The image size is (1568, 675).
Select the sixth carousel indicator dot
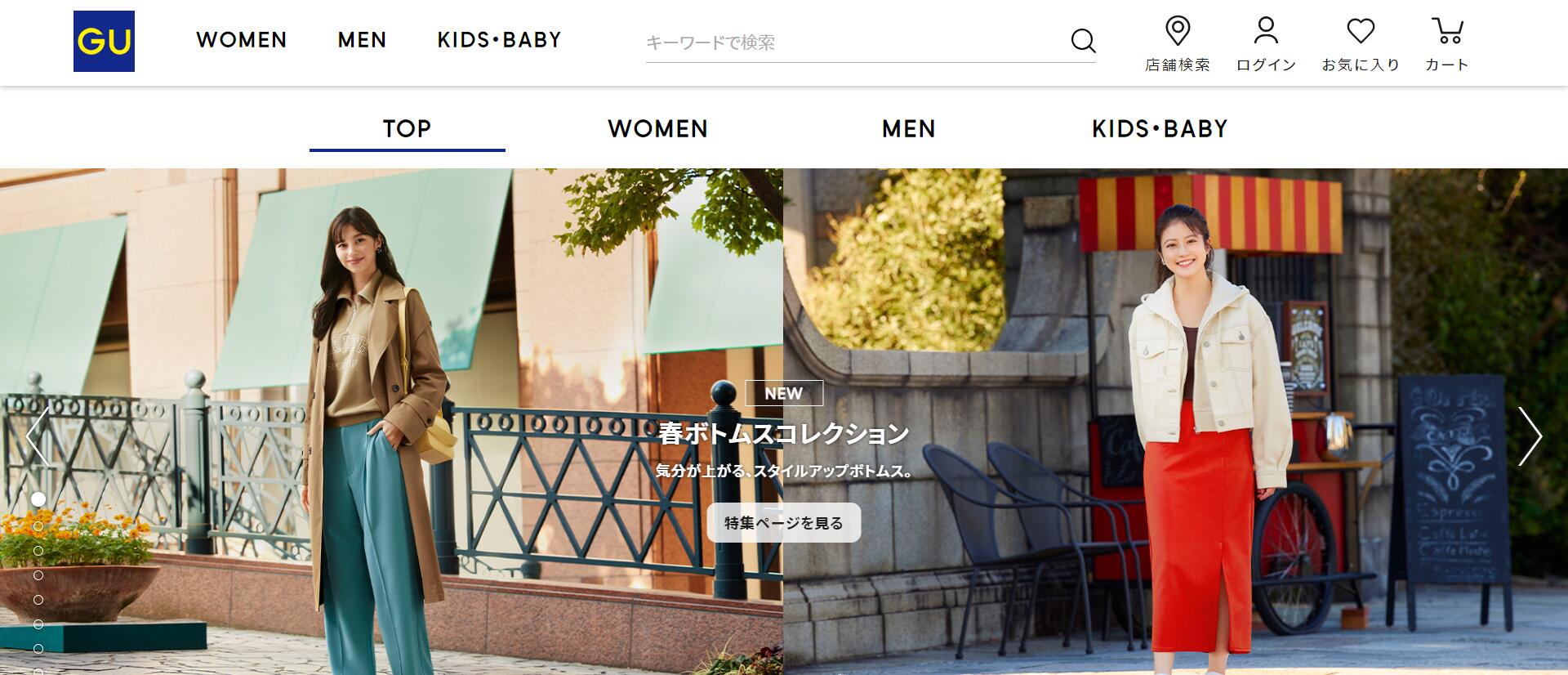(x=38, y=624)
